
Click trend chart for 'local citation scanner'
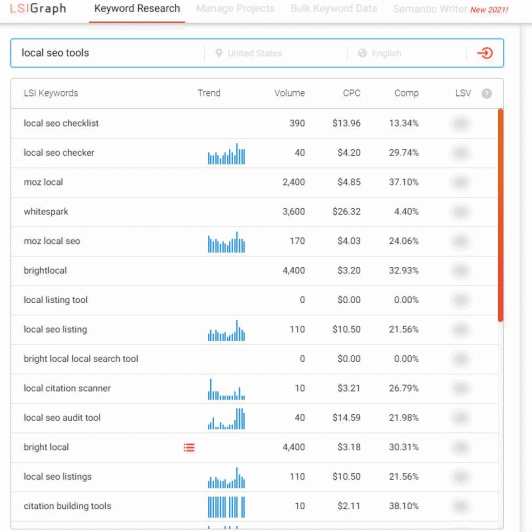coord(226,390)
